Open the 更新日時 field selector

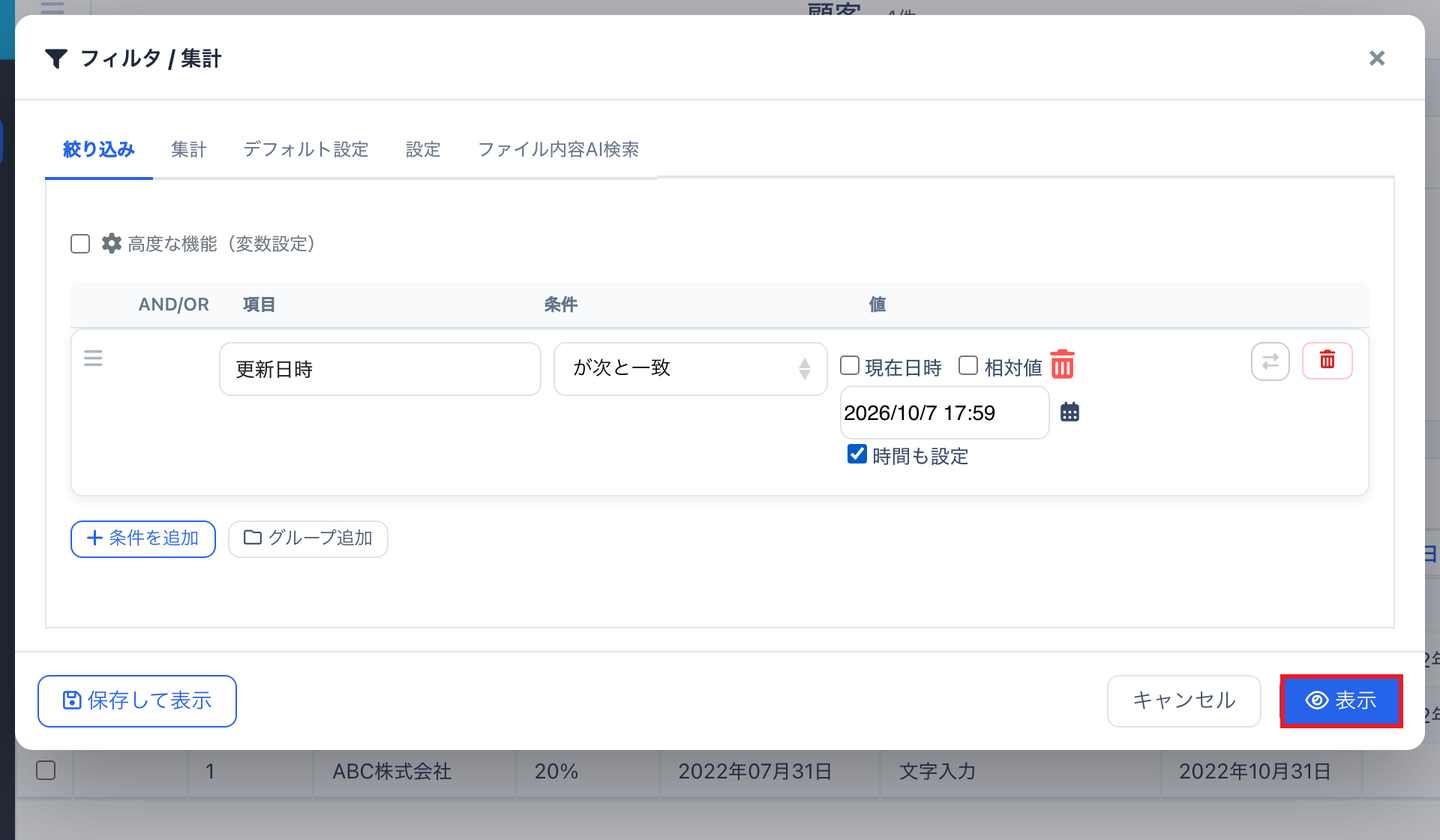380,369
